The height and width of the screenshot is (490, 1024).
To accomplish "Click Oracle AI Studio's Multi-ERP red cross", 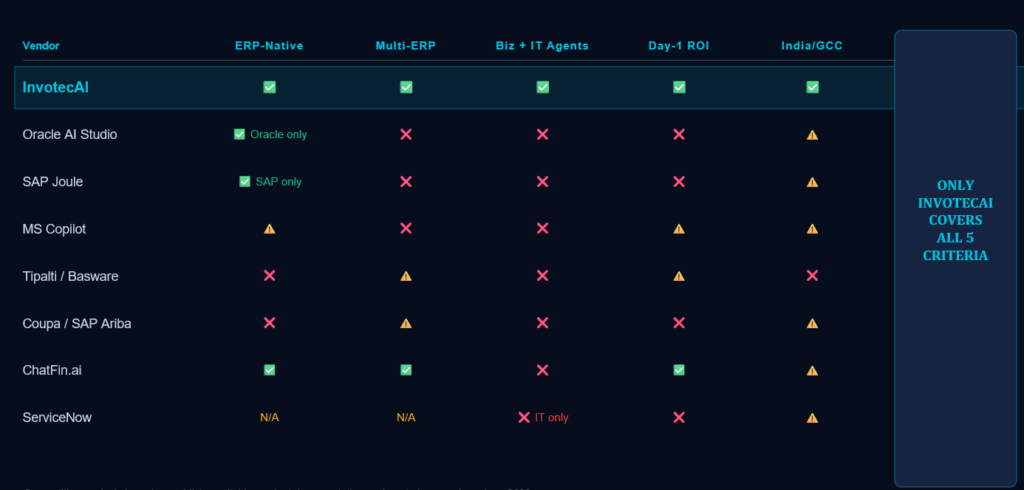I will pos(406,134).
